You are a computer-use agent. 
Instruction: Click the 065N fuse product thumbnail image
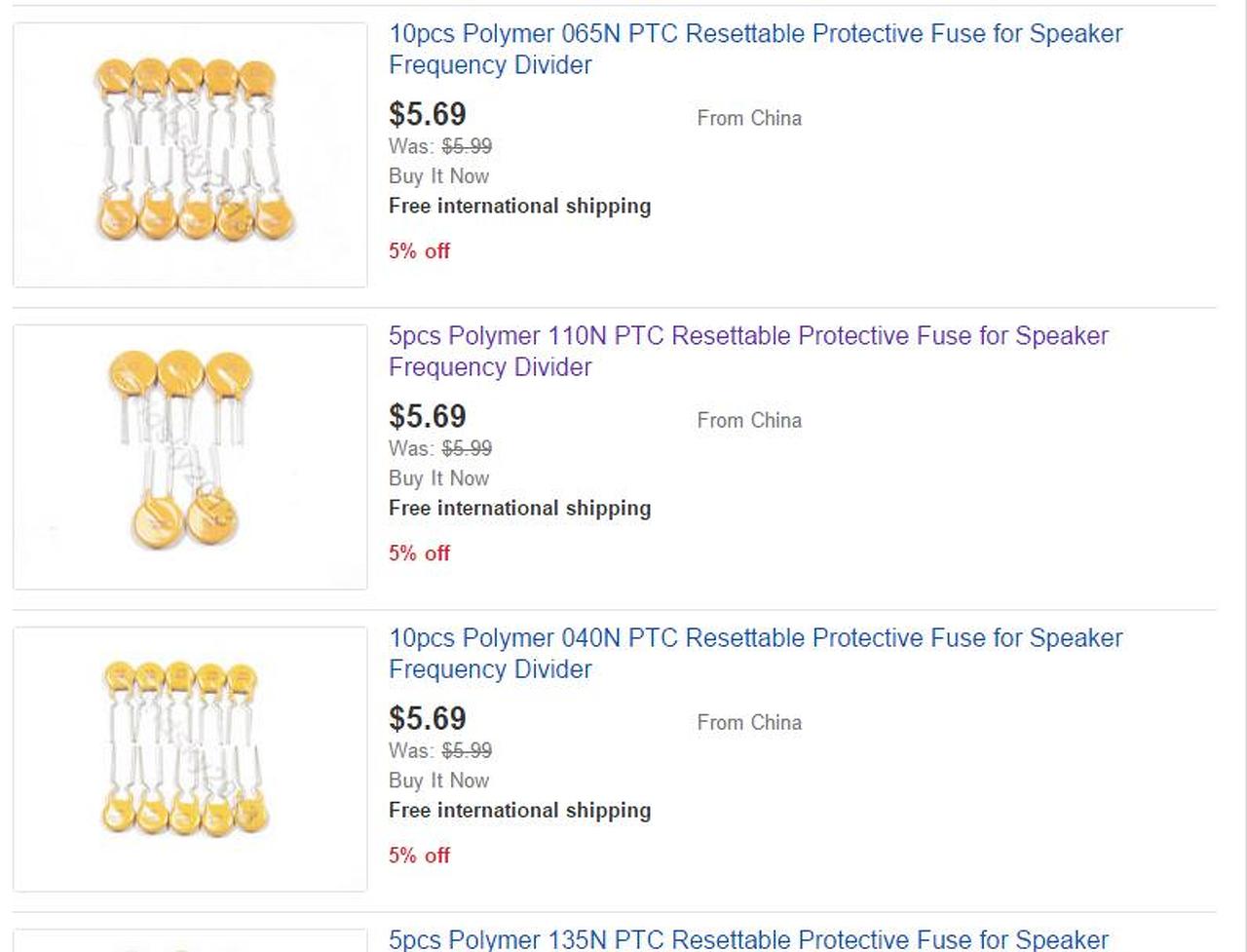190,155
